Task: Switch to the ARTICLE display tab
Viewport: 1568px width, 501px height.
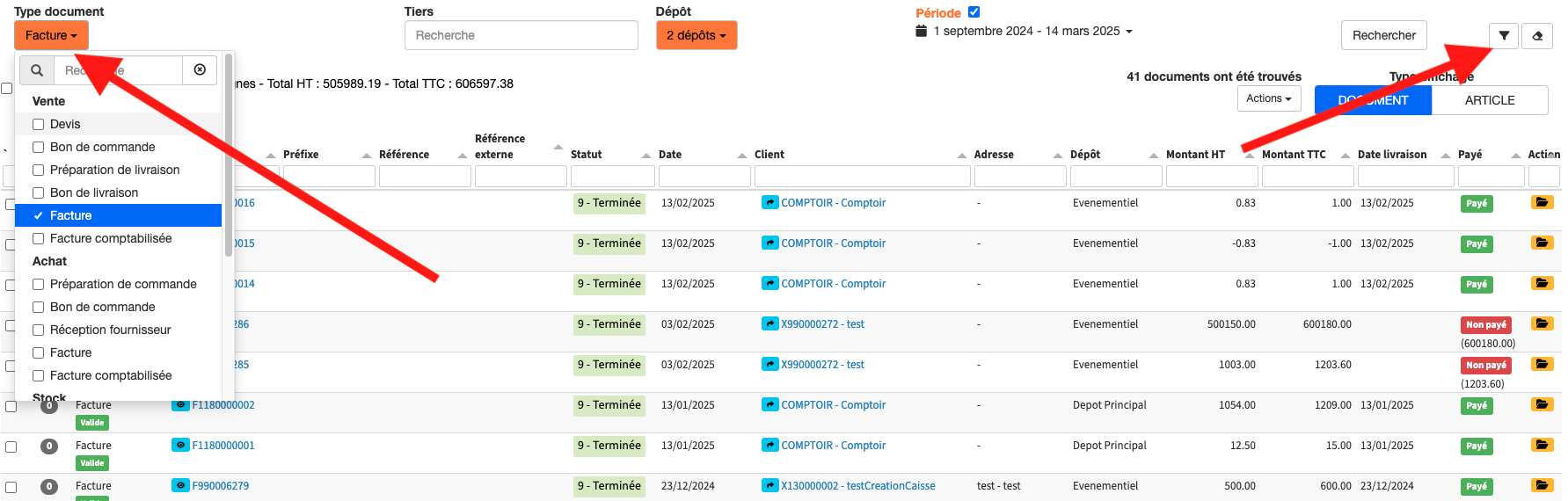Action: click(1489, 100)
